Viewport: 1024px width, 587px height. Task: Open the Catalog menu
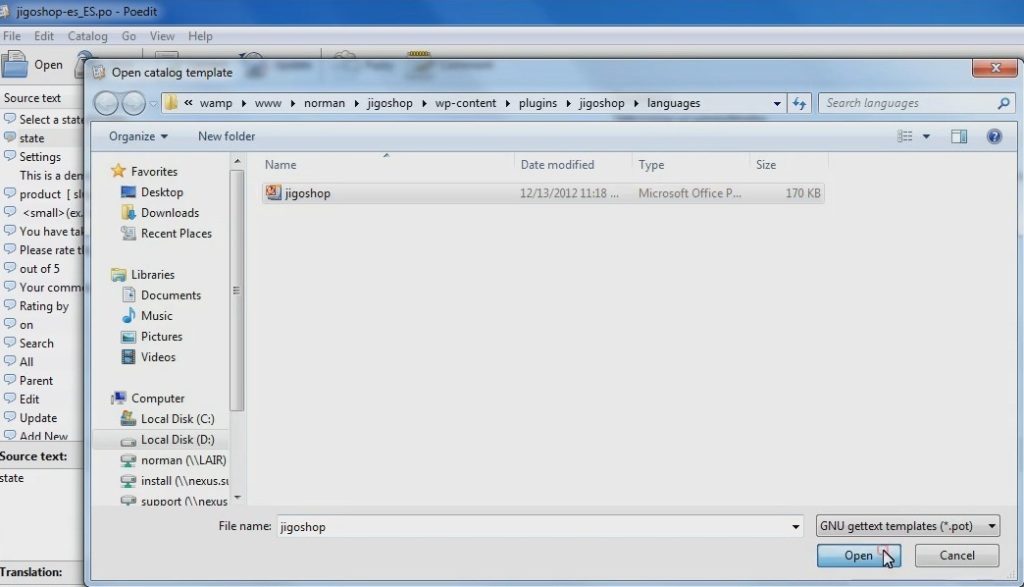(x=87, y=36)
